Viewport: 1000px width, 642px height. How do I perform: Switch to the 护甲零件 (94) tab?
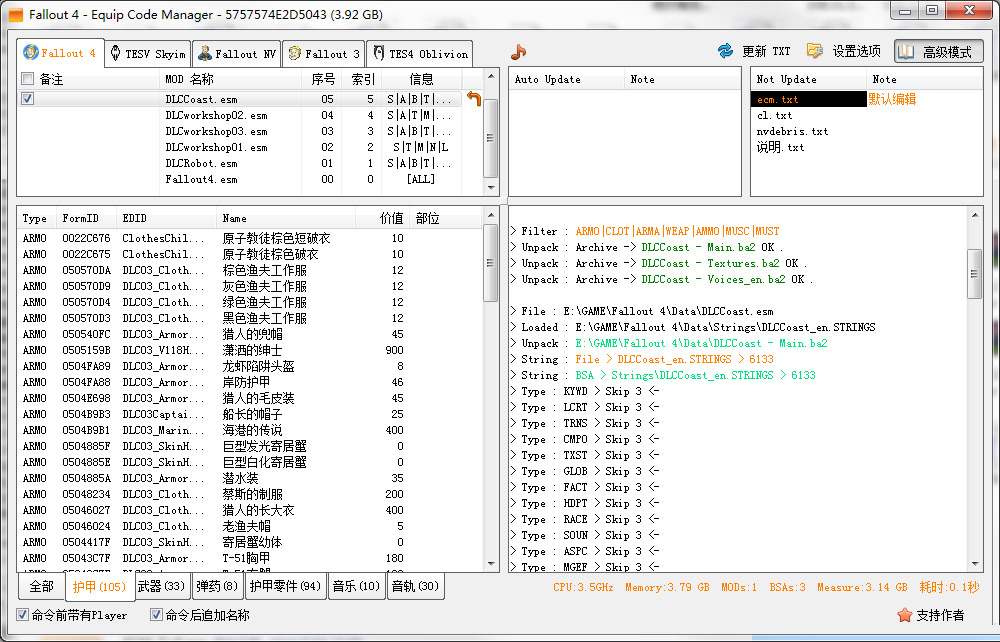click(285, 586)
